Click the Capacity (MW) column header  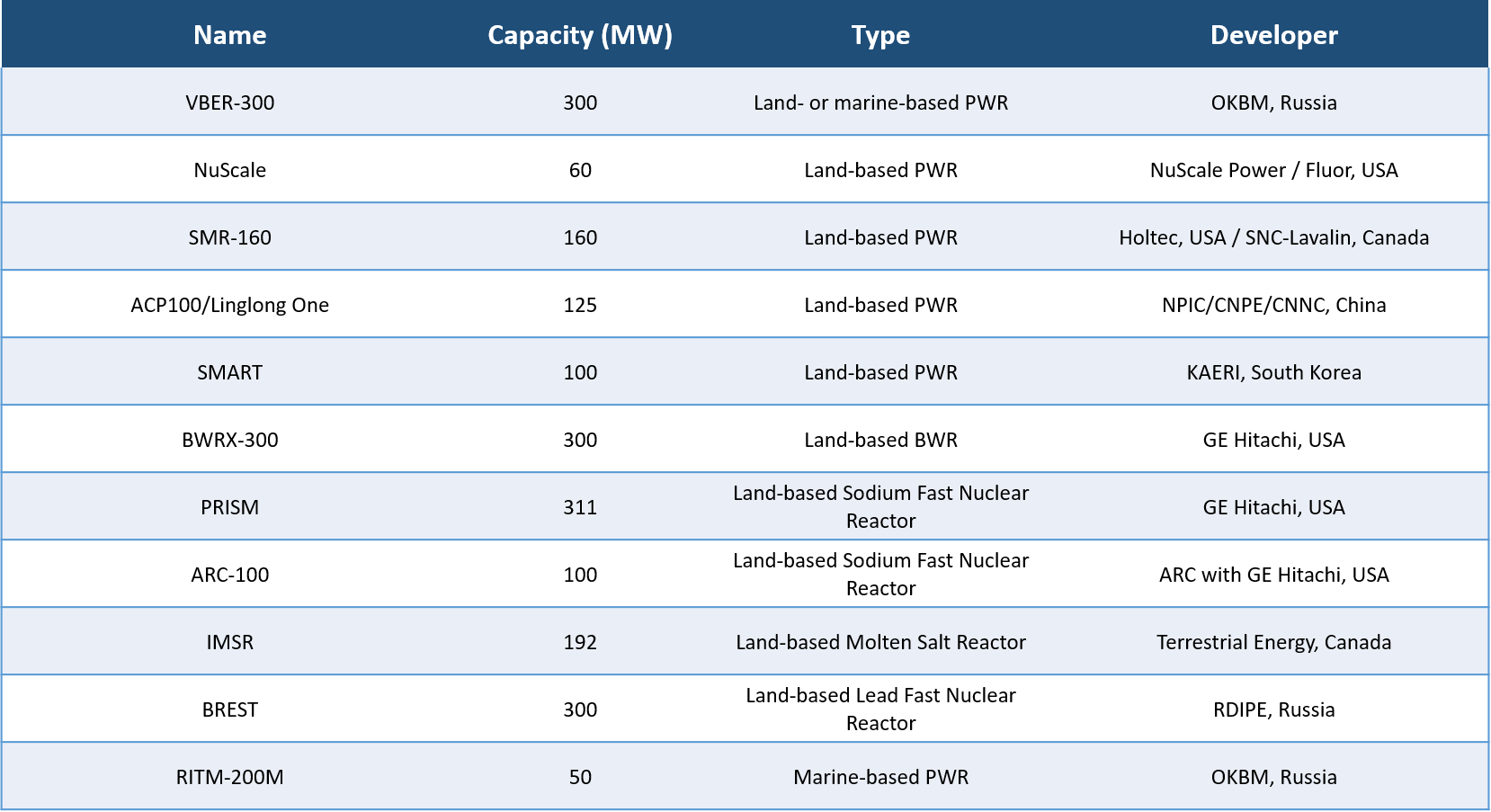tap(580, 35)
